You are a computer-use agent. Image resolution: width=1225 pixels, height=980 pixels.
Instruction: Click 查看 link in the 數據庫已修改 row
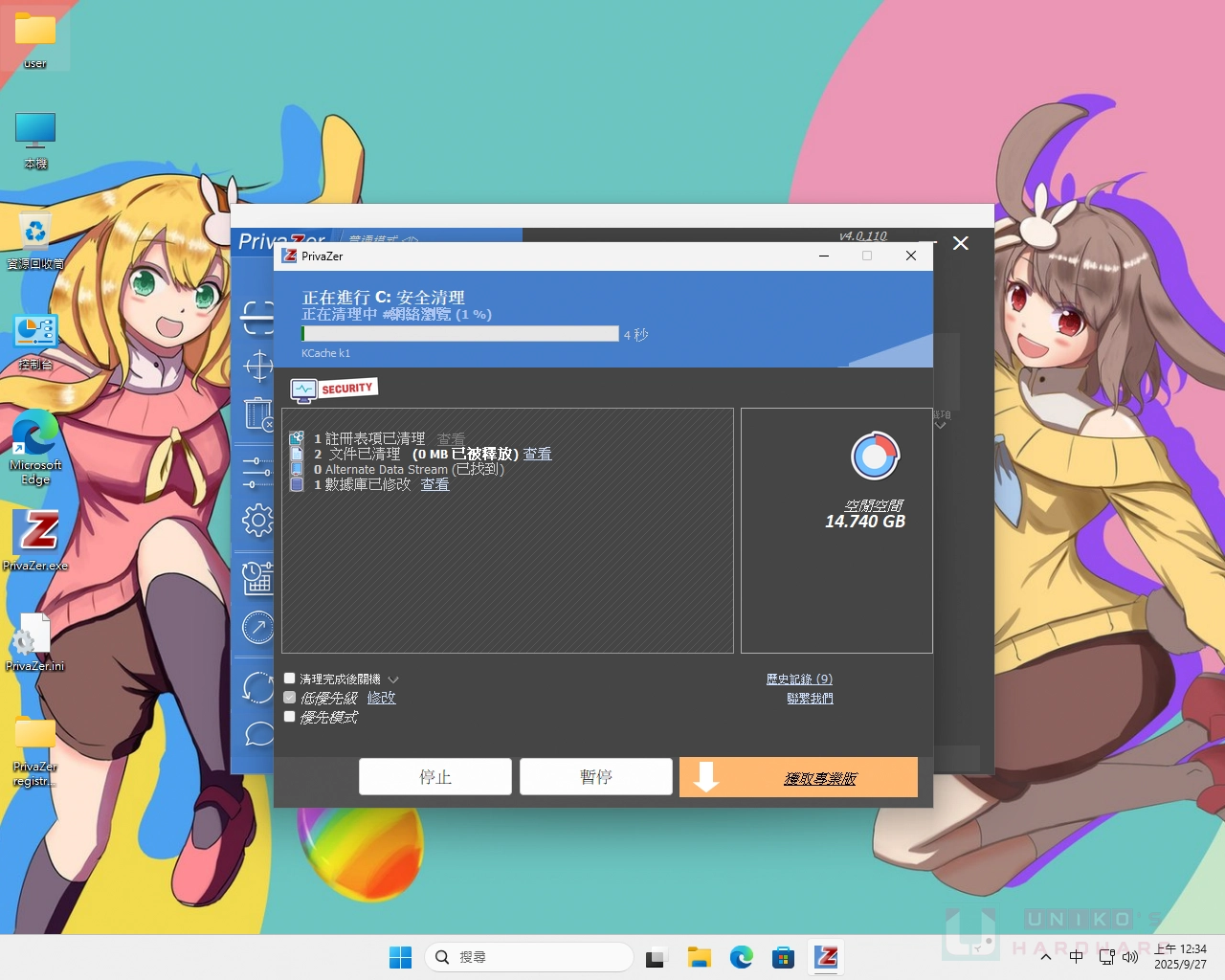434,484
